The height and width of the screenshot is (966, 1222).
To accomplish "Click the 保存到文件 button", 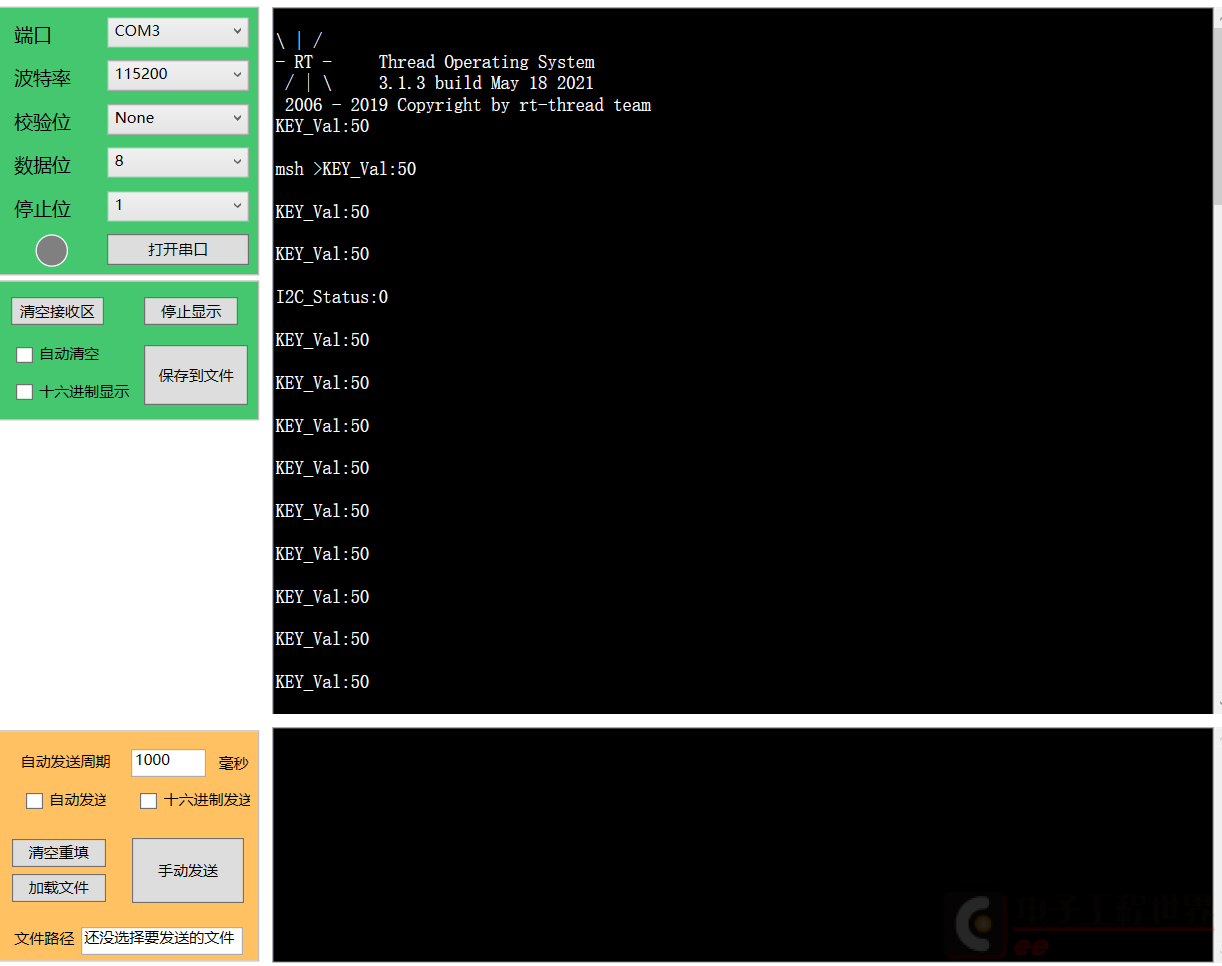I will pos(196,375).
